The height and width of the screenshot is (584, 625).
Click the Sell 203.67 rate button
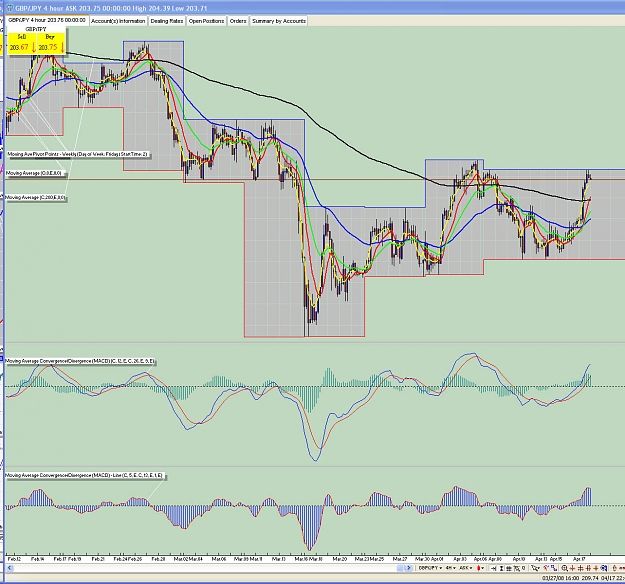(22, 44)
